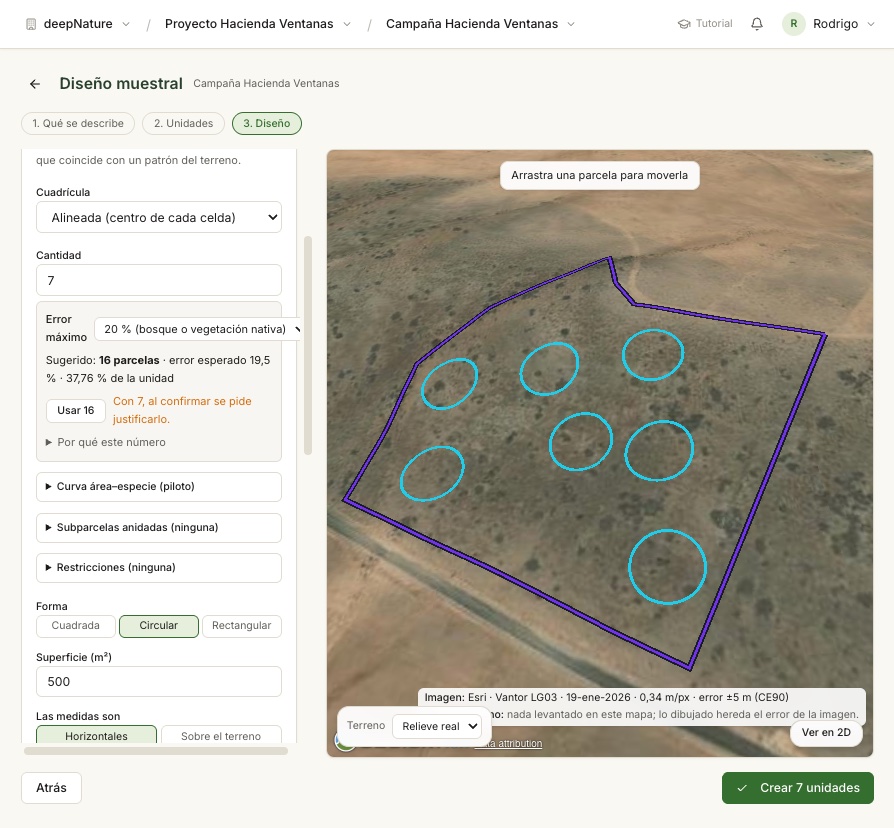Viewport: 894px width, 828px height.
Task: Click the Usar 16 button
Action: coord(76,411)
